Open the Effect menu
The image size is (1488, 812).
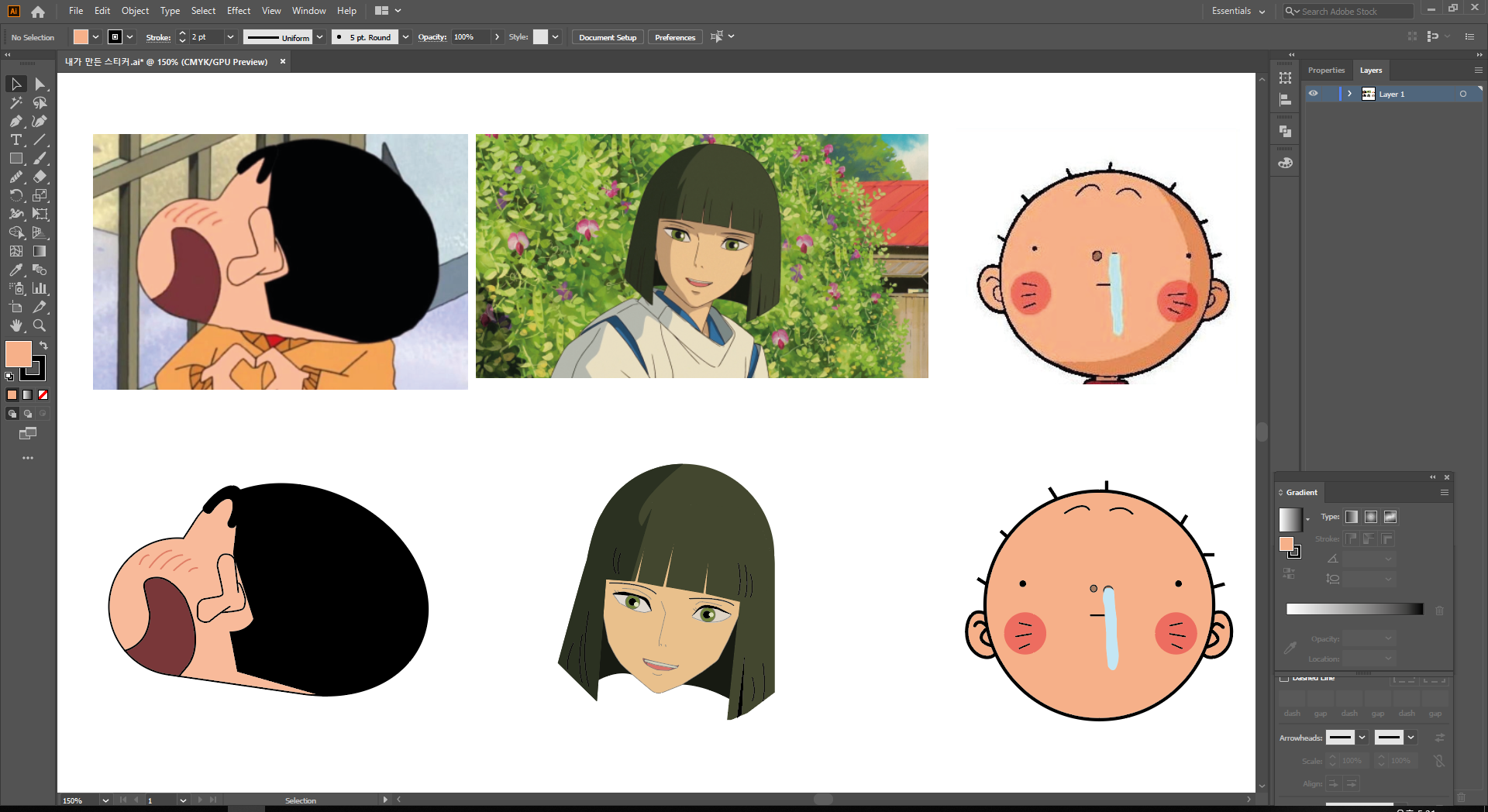239,11
